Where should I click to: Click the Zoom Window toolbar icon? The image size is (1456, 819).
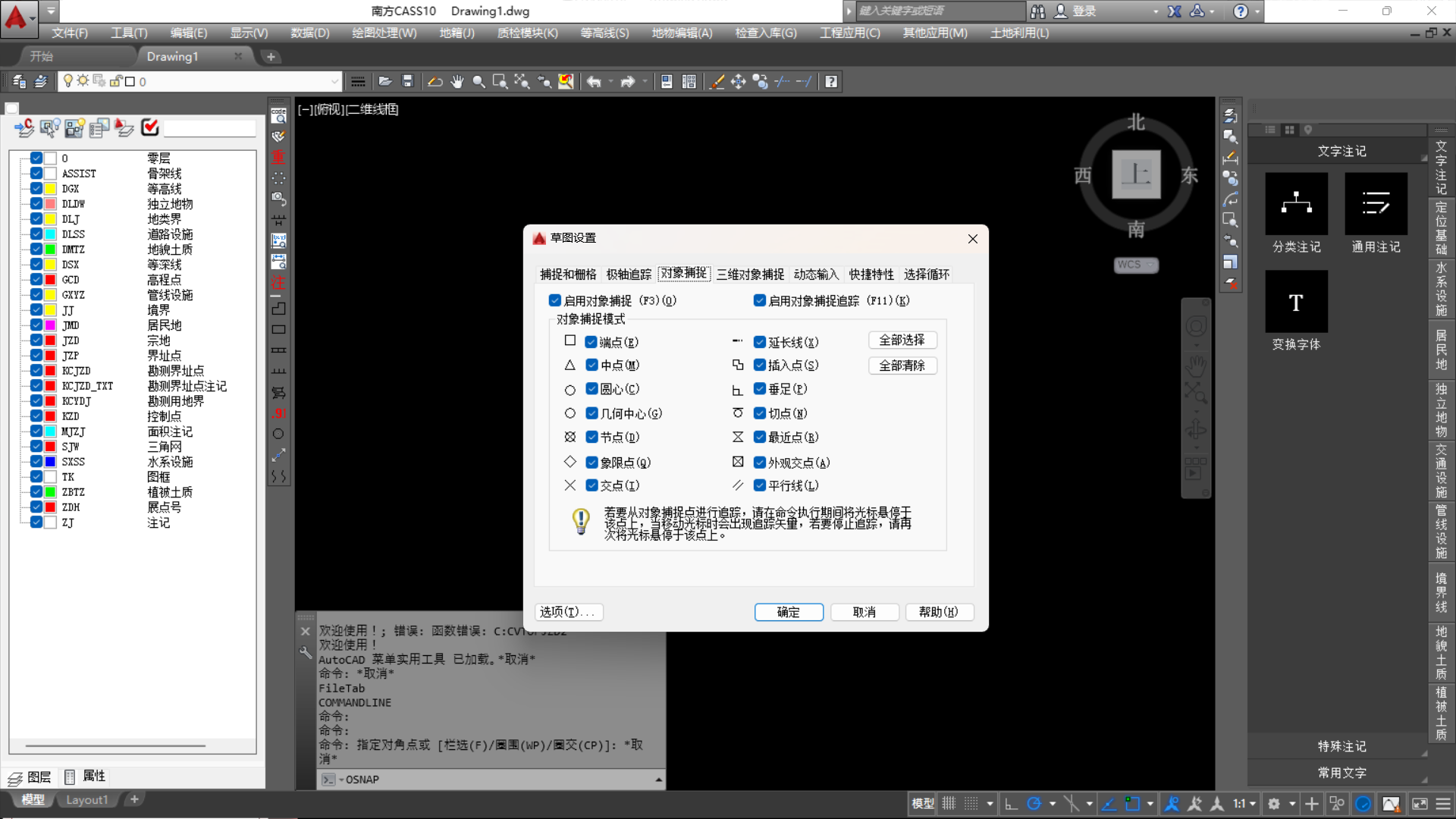pyautogui.click(x=500, y=82)
